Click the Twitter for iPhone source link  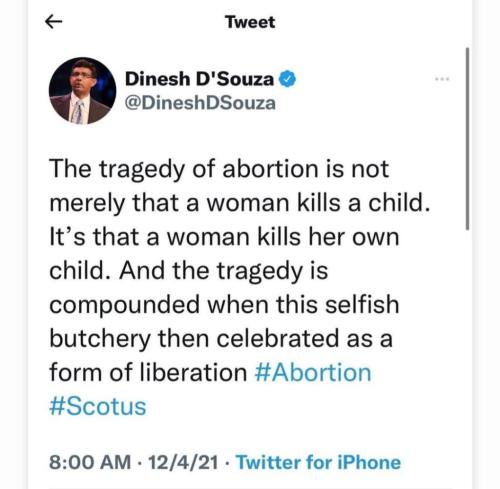tap(318, 462)
